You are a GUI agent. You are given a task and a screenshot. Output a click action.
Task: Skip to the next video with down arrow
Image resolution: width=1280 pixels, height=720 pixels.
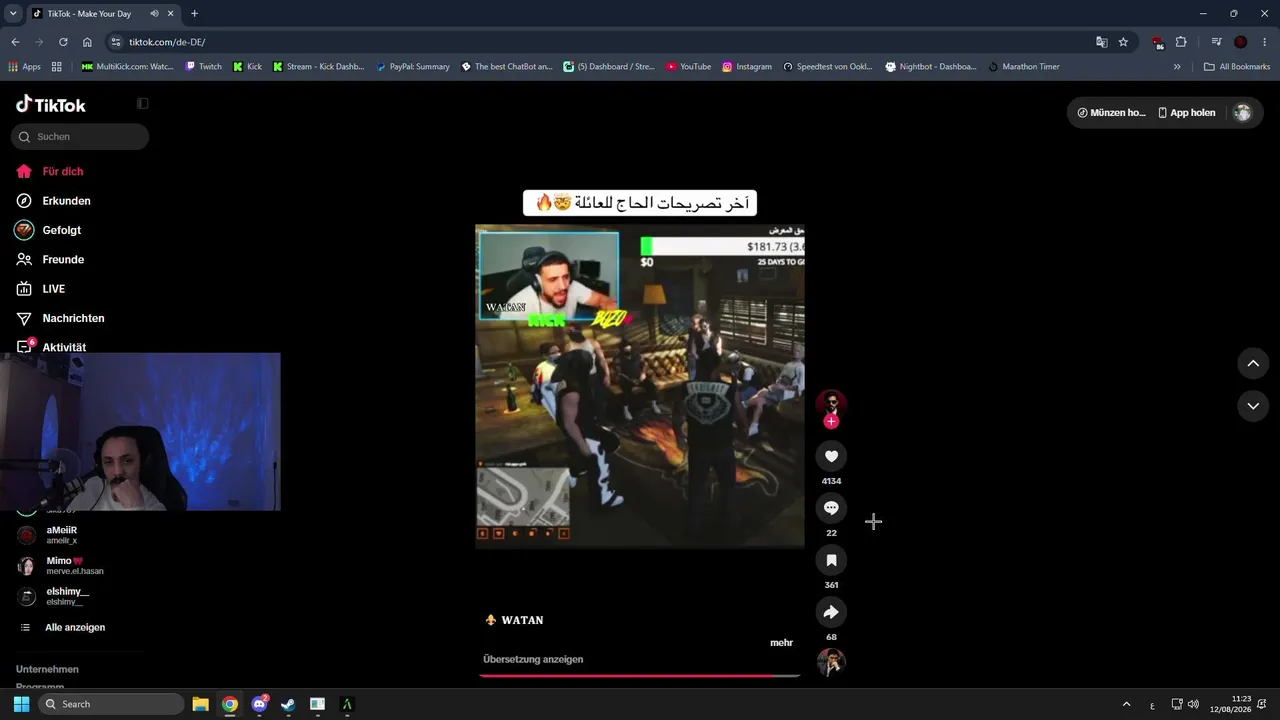click(1253, 406)
